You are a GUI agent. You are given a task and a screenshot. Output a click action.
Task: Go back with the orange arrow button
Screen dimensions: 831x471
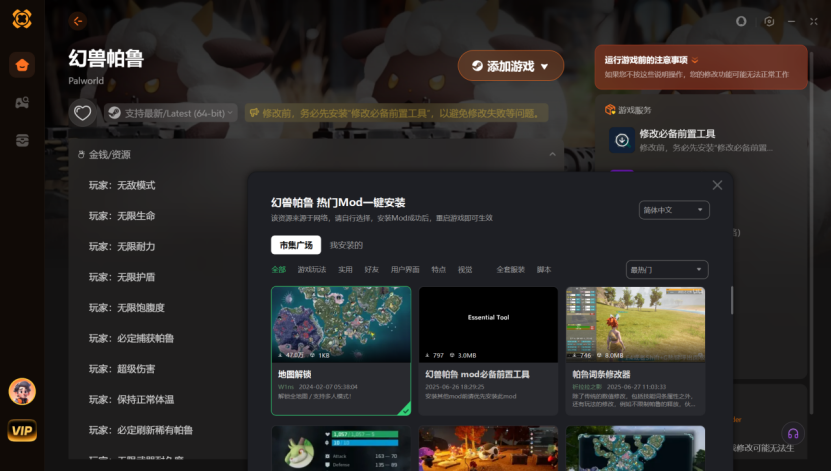pyautogui.click(x=78, y=21)
